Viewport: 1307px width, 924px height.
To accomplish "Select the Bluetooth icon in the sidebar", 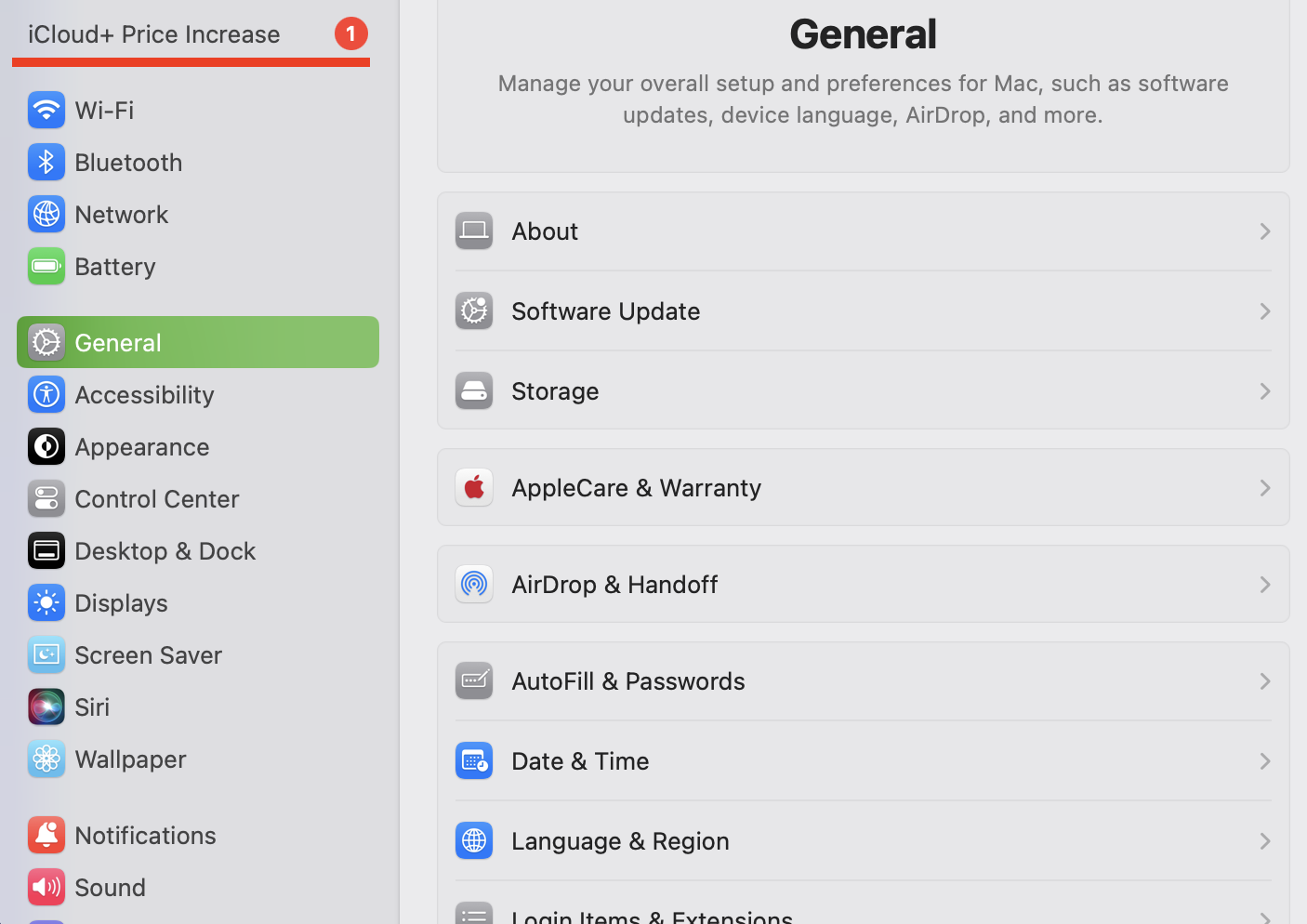I will click(x=46, y=162).
